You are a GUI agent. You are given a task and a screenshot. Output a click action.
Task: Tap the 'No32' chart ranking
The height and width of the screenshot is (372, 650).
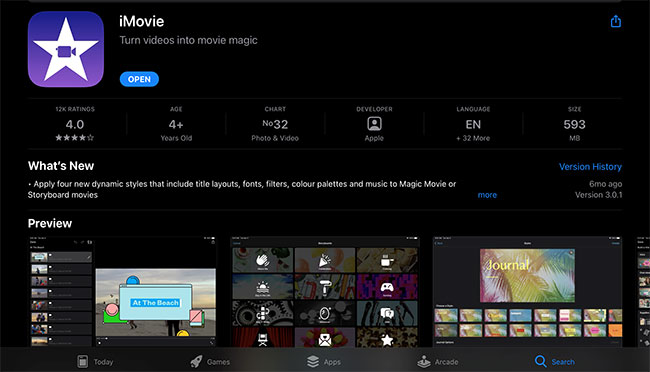pos(275,124)
